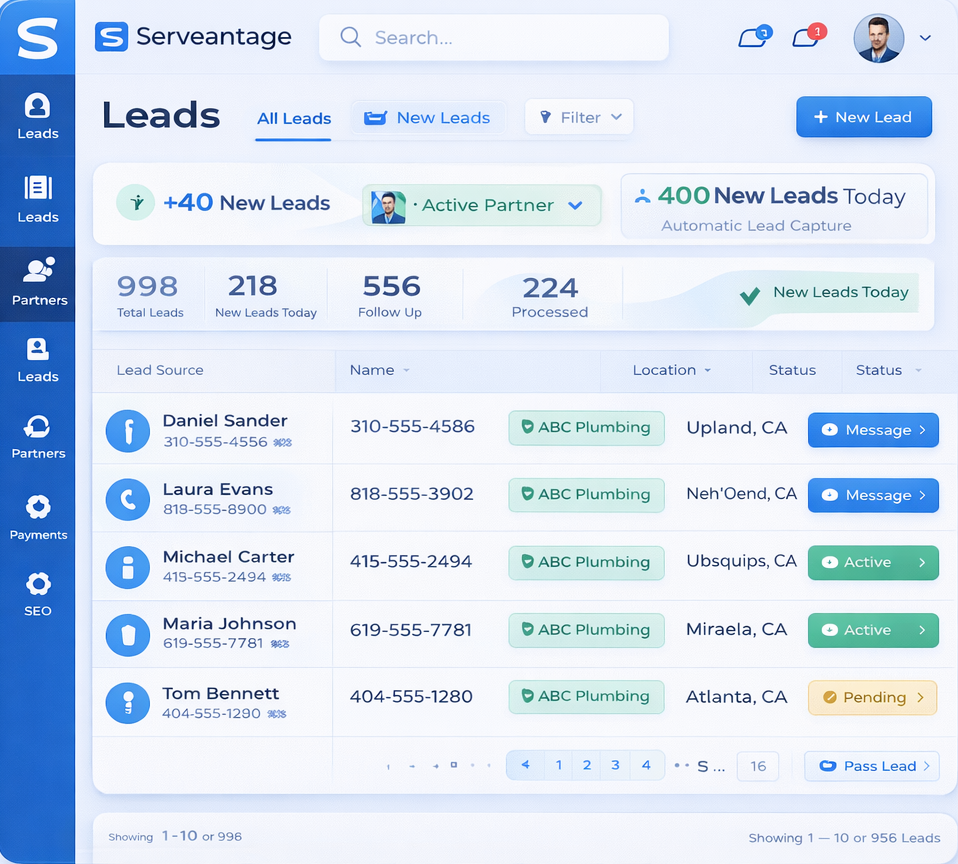Open the blue-badged notification icon
Viewport: 958px width, 864px height.
tap(753, 37)
